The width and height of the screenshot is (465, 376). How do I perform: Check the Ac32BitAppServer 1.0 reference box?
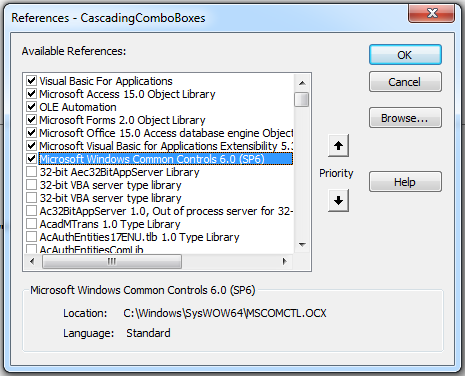tap(31, 211)
